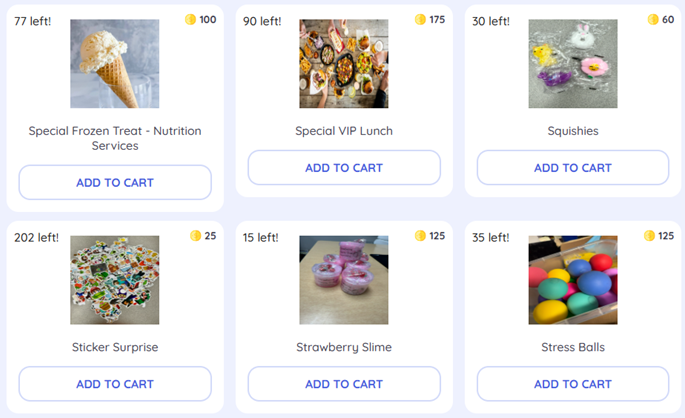Viewport: 685px width, 418px height.
Task: Open the colorful Stress Balls photo
Action: [x=573, y=280]
